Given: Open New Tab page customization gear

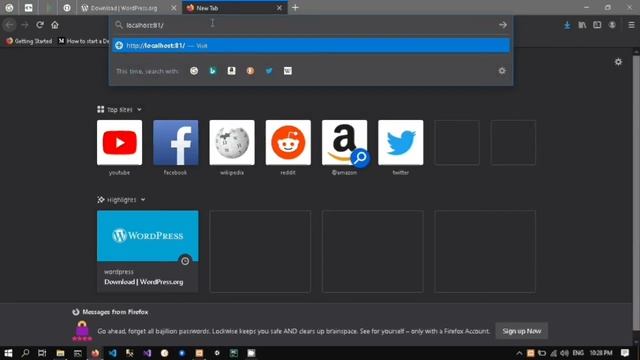Looking at the screenshot, I should click(618, 62).
